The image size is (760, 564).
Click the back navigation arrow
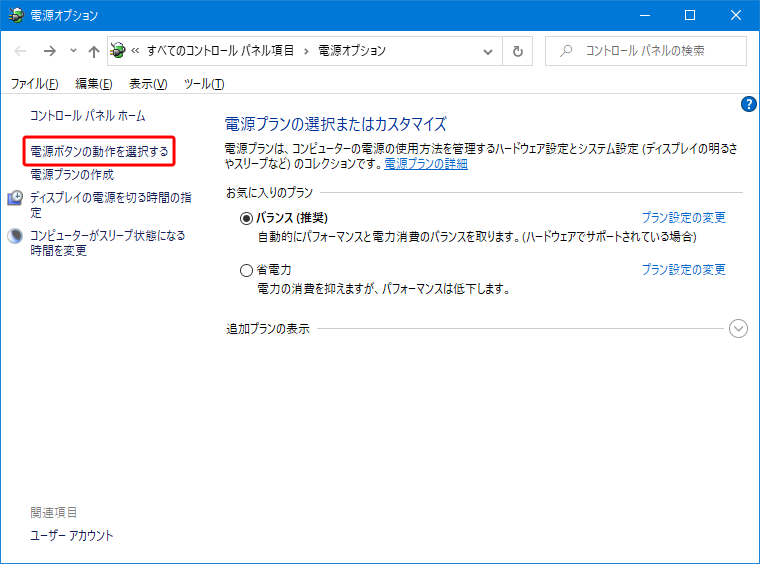tap(22, 51)
